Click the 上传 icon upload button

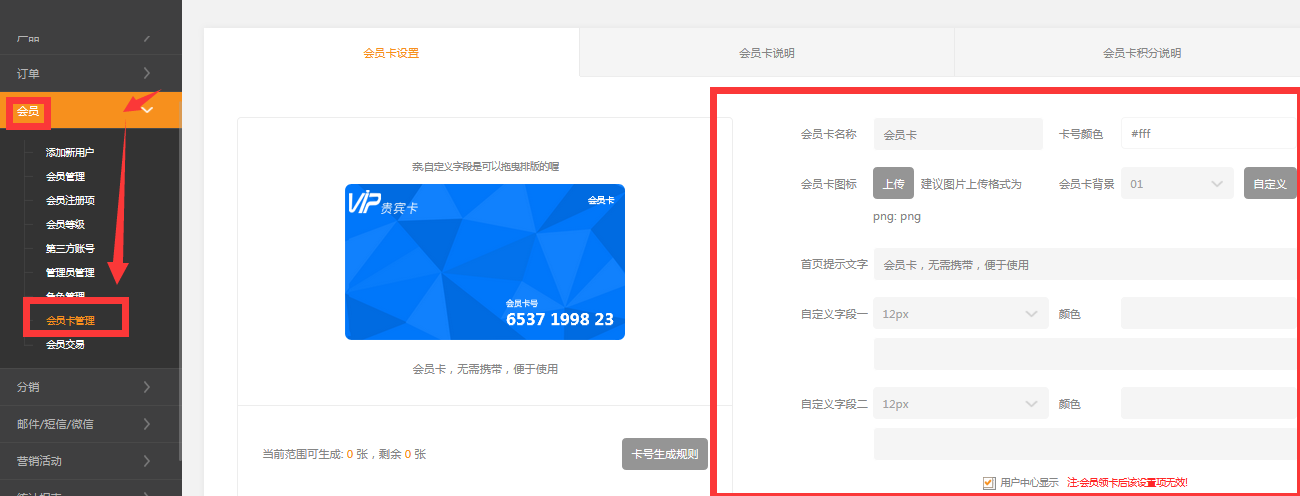[893, 184]
